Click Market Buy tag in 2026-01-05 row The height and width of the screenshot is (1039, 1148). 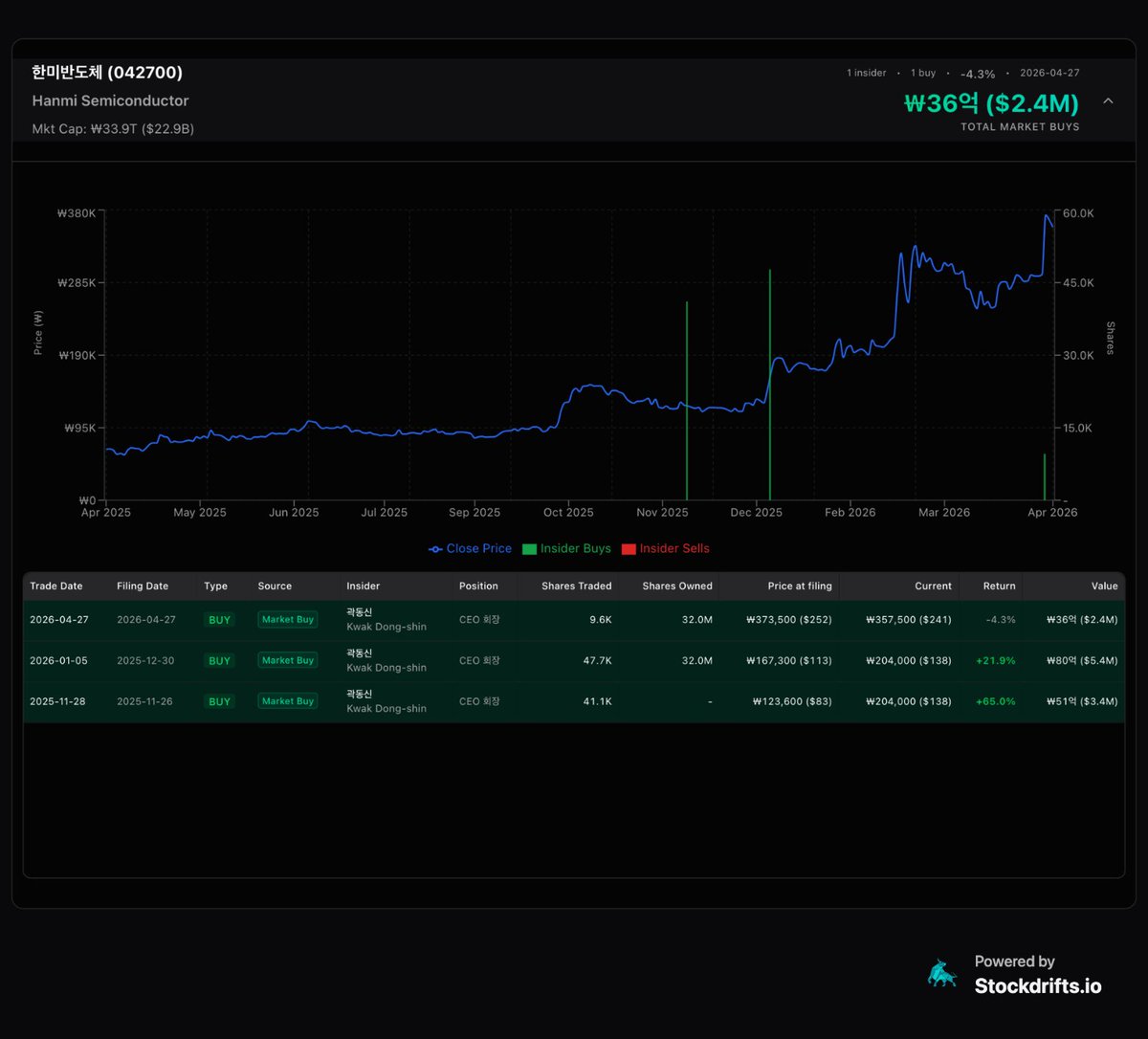288,661
